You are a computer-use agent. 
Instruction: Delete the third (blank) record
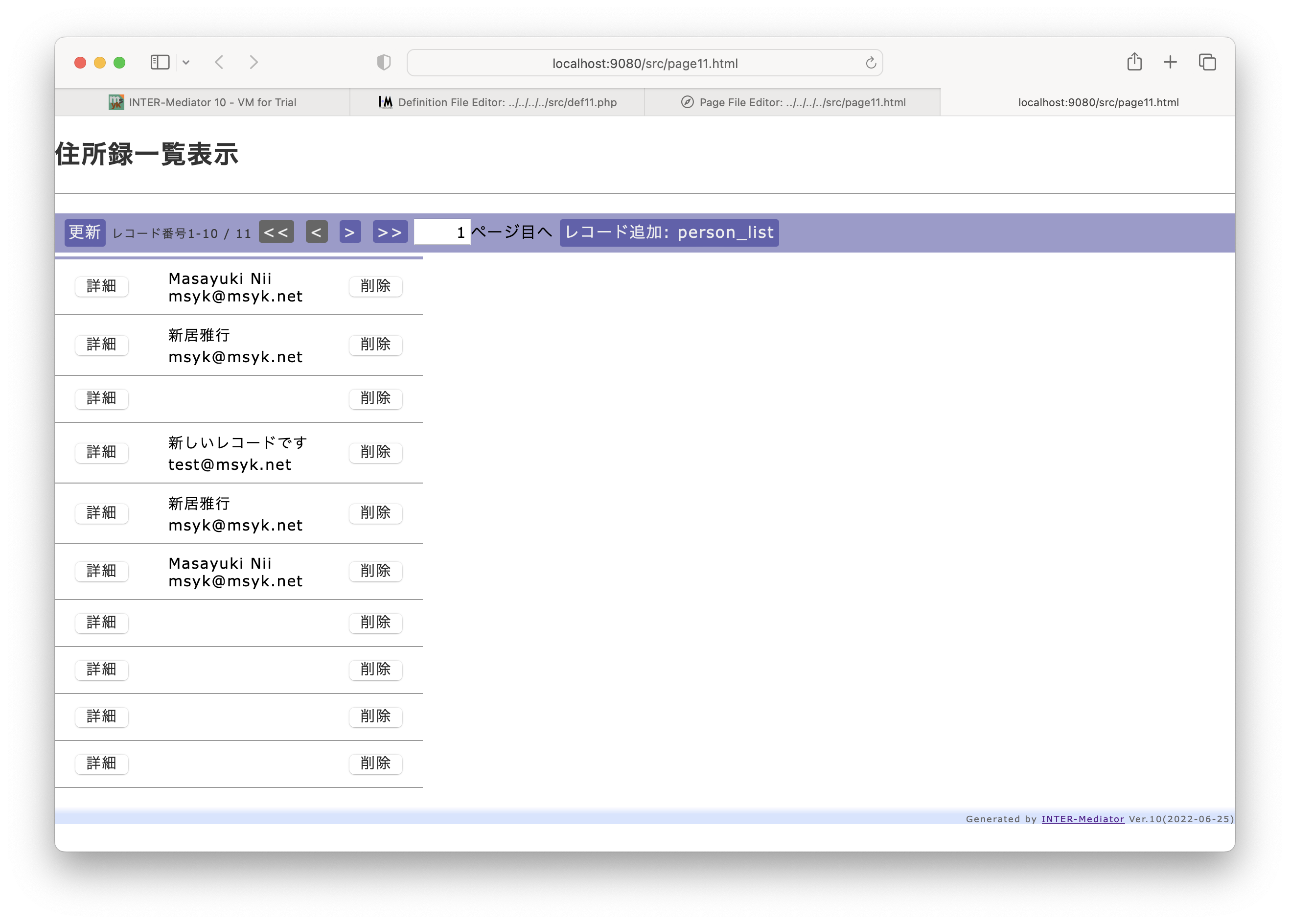pyautogui.click(x=375, y=398)
